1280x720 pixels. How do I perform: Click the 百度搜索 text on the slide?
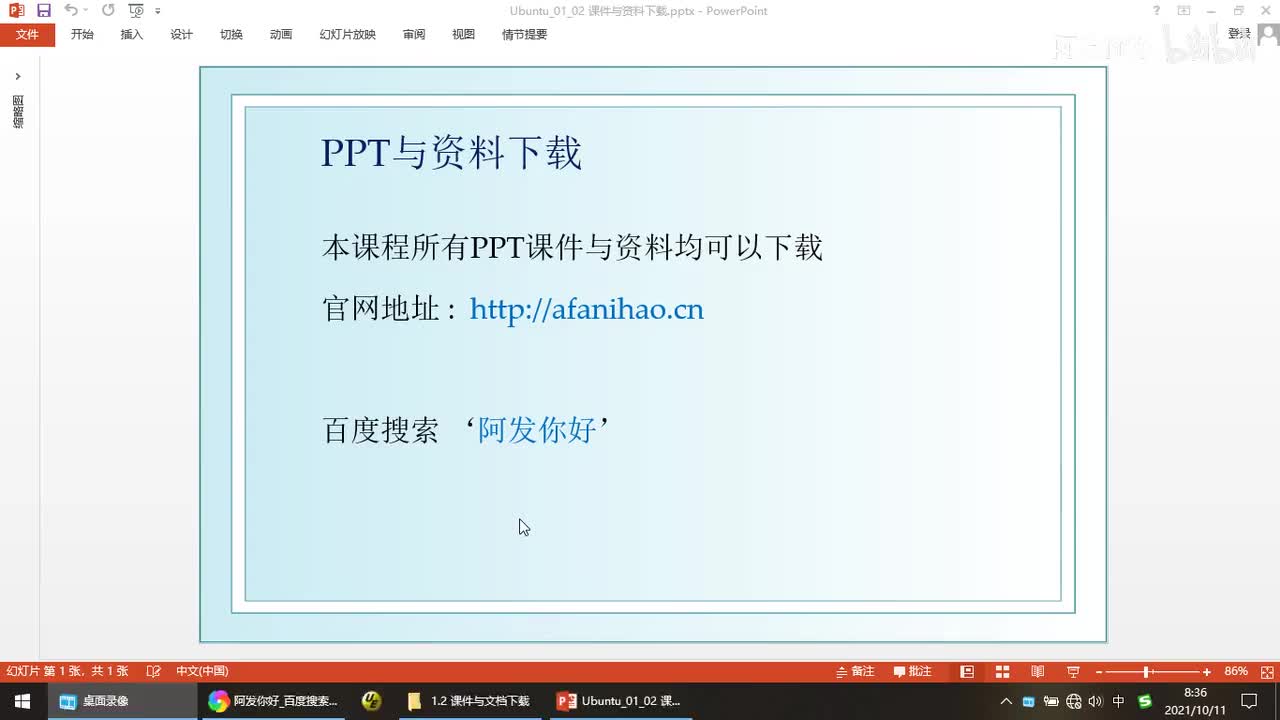tap(381, 430)
